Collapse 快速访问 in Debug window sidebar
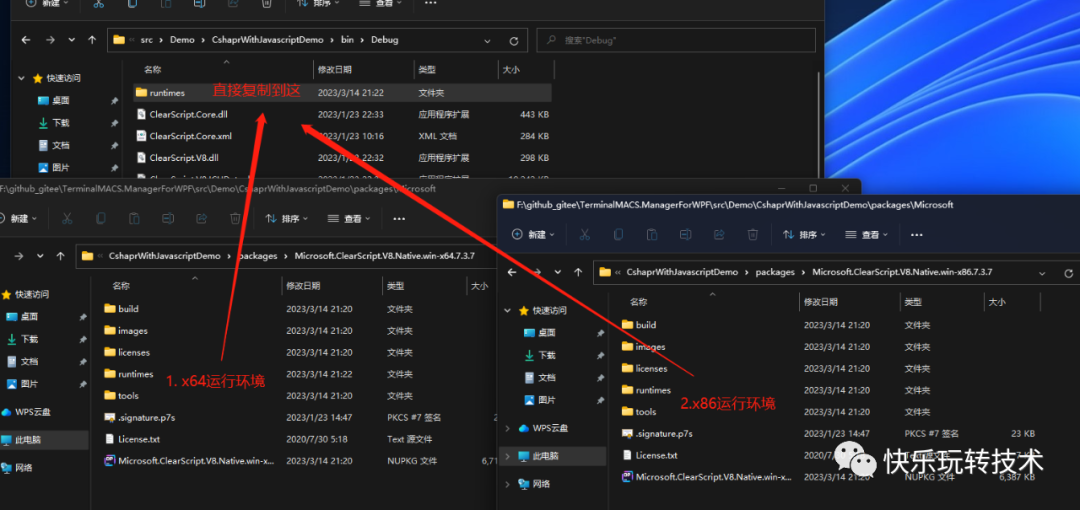The image size is (1080, 510). 23,79
